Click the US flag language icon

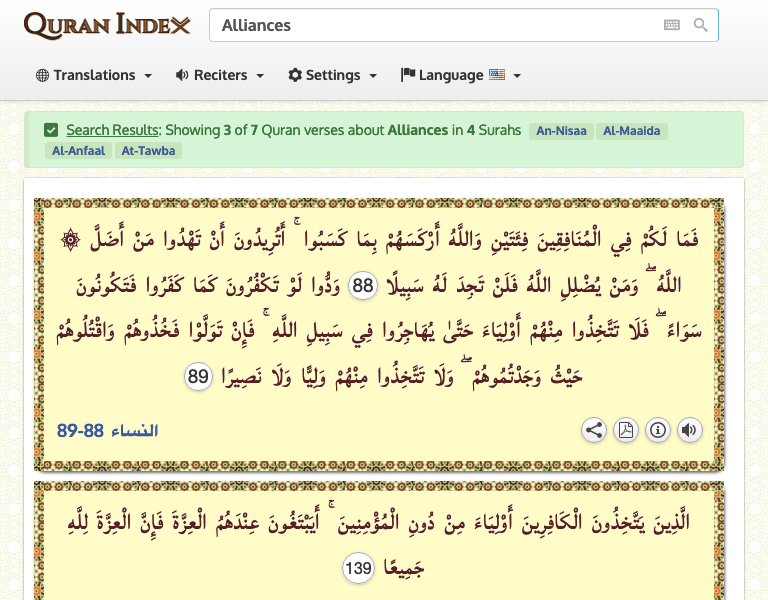point(497,74)
